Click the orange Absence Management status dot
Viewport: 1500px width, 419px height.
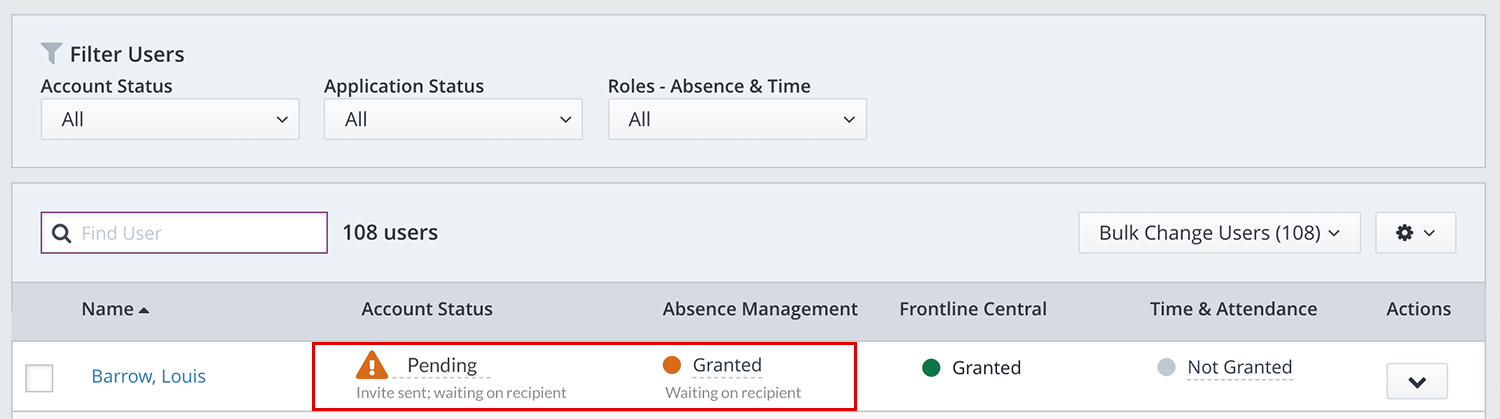click(672, 365)
